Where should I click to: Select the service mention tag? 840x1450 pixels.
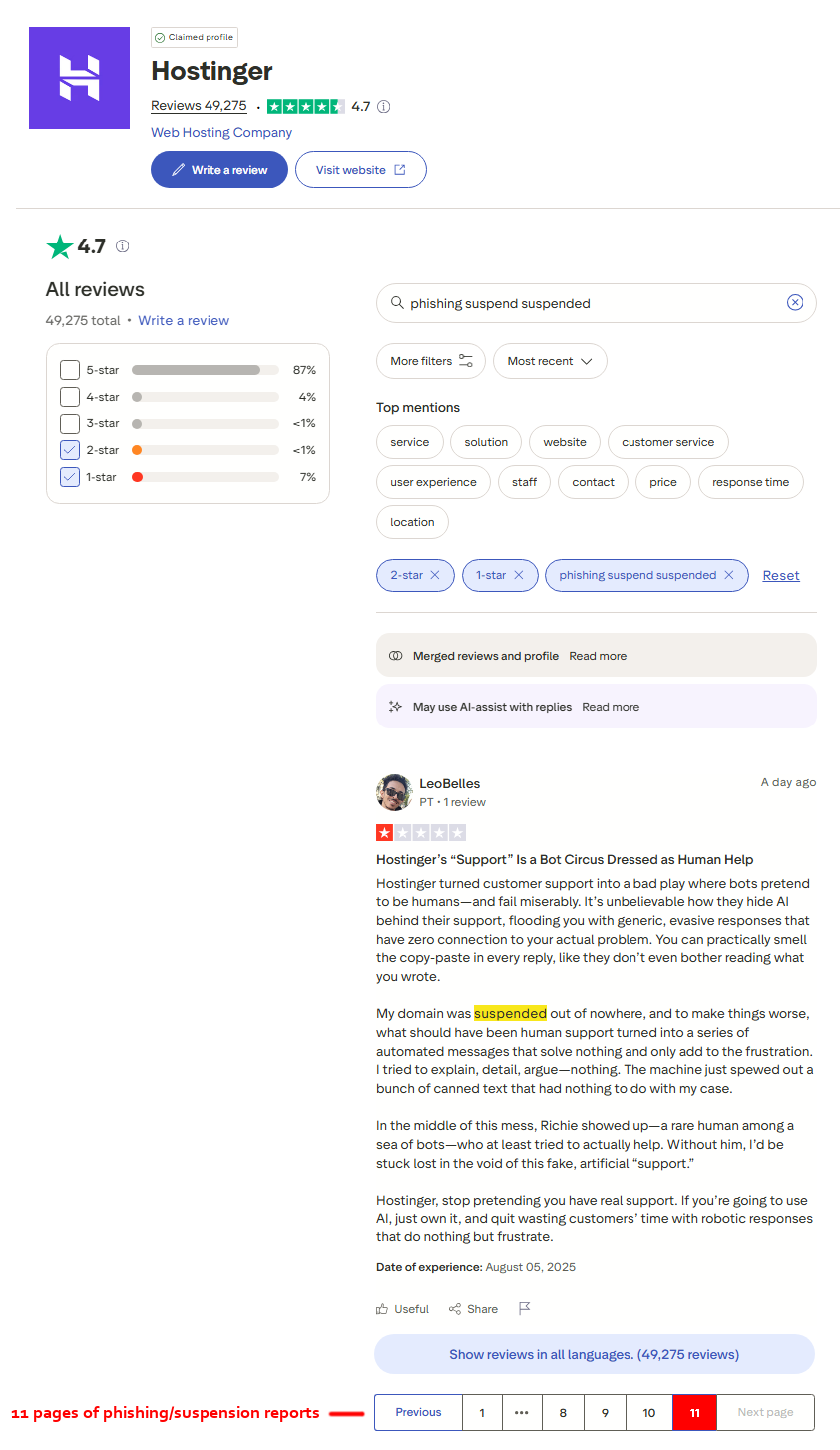click(x=410, y=442)
